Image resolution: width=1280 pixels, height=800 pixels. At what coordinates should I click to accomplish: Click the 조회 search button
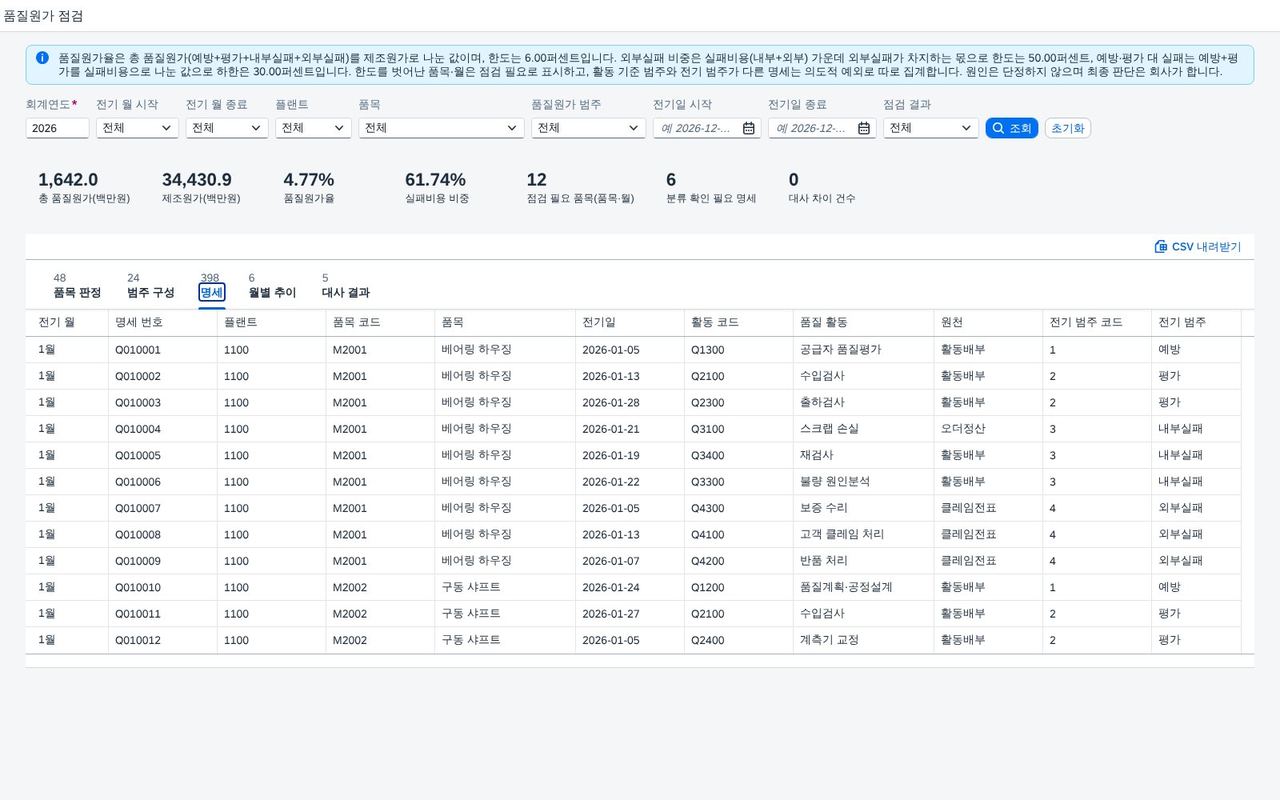click(1012, 128)
